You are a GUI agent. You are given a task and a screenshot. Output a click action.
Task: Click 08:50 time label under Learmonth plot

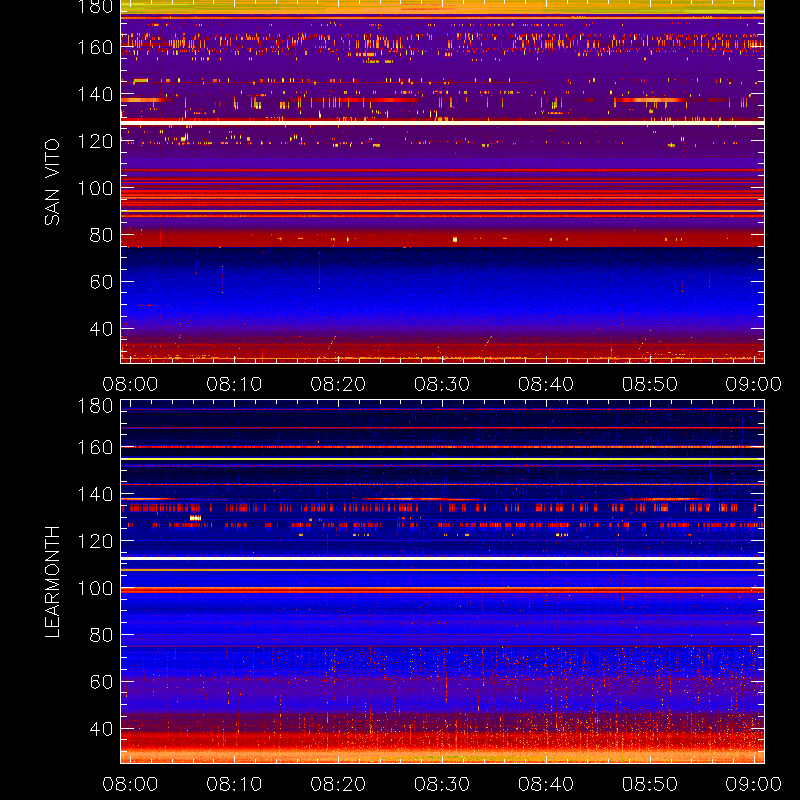[649, 784]
